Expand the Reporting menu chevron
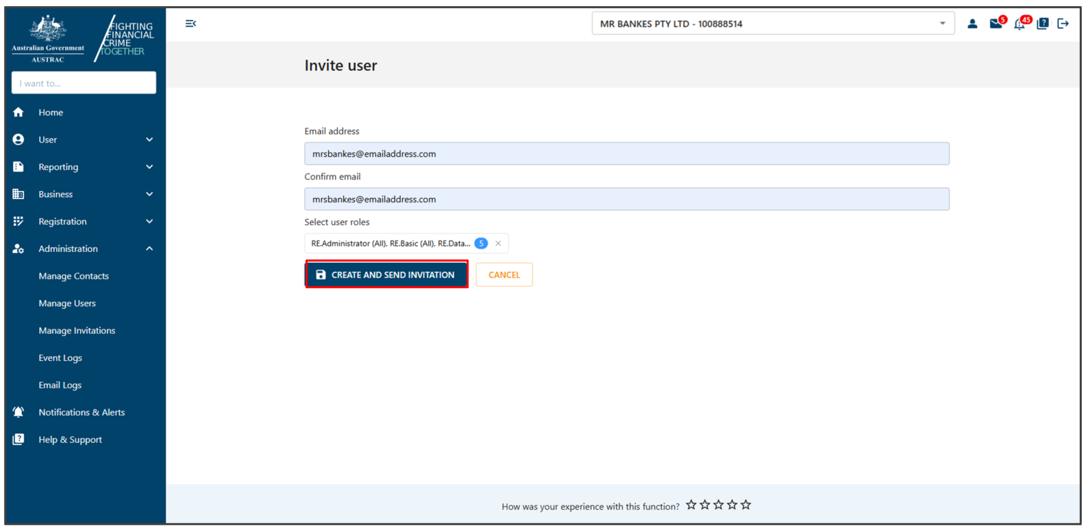The height and width of the screenshot is (530, 1089). [x=149, y=167]
